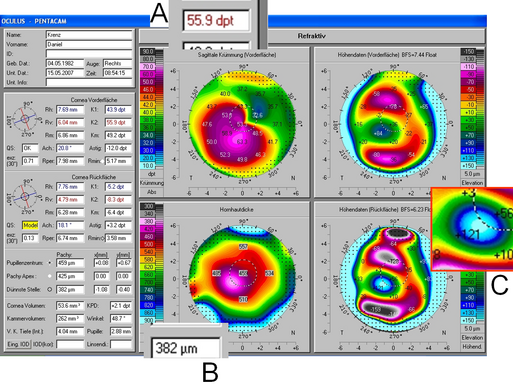Click the Pachy Apex white dot marker

(50, 276)
